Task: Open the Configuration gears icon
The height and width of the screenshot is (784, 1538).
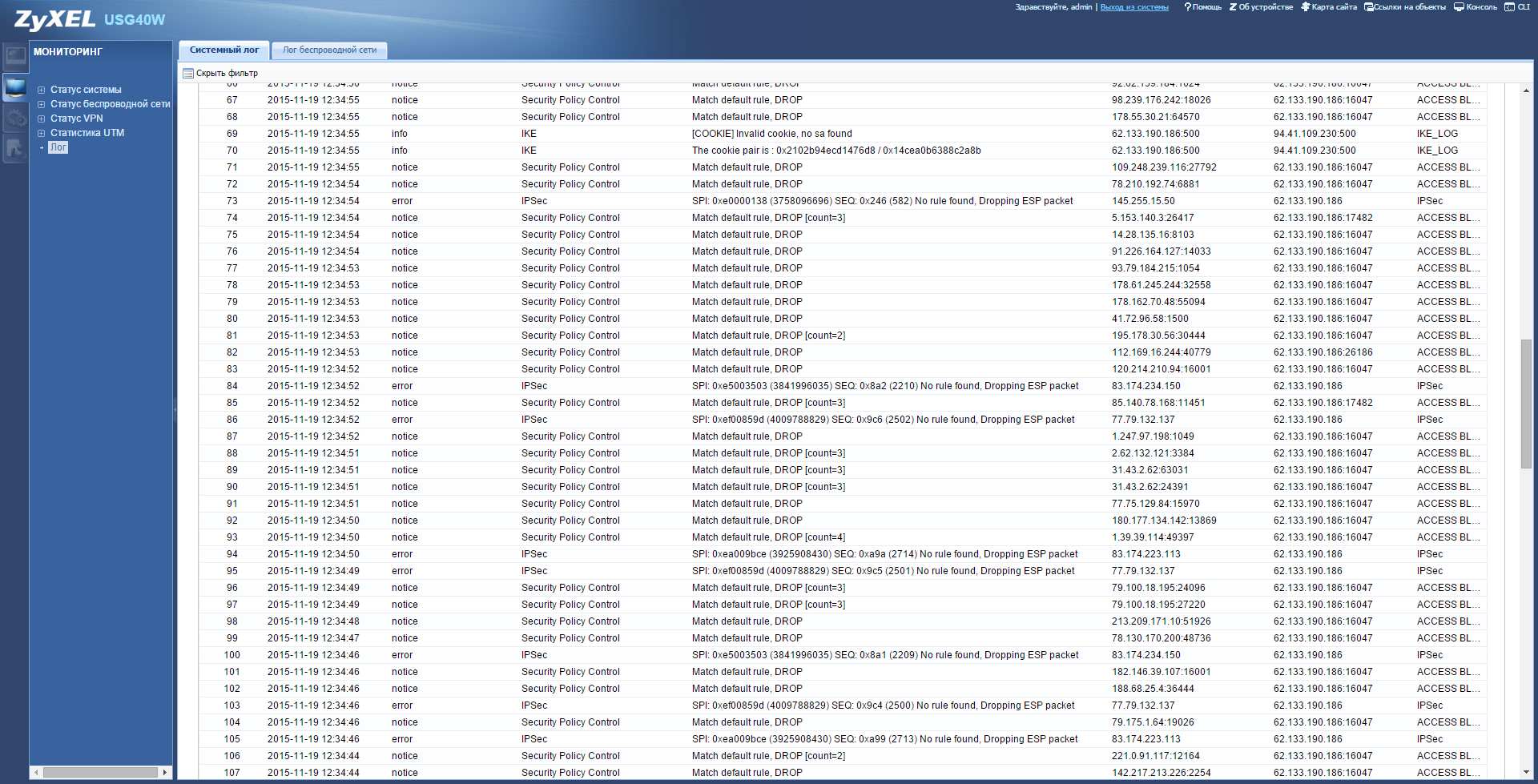Action: click(15, 118)
